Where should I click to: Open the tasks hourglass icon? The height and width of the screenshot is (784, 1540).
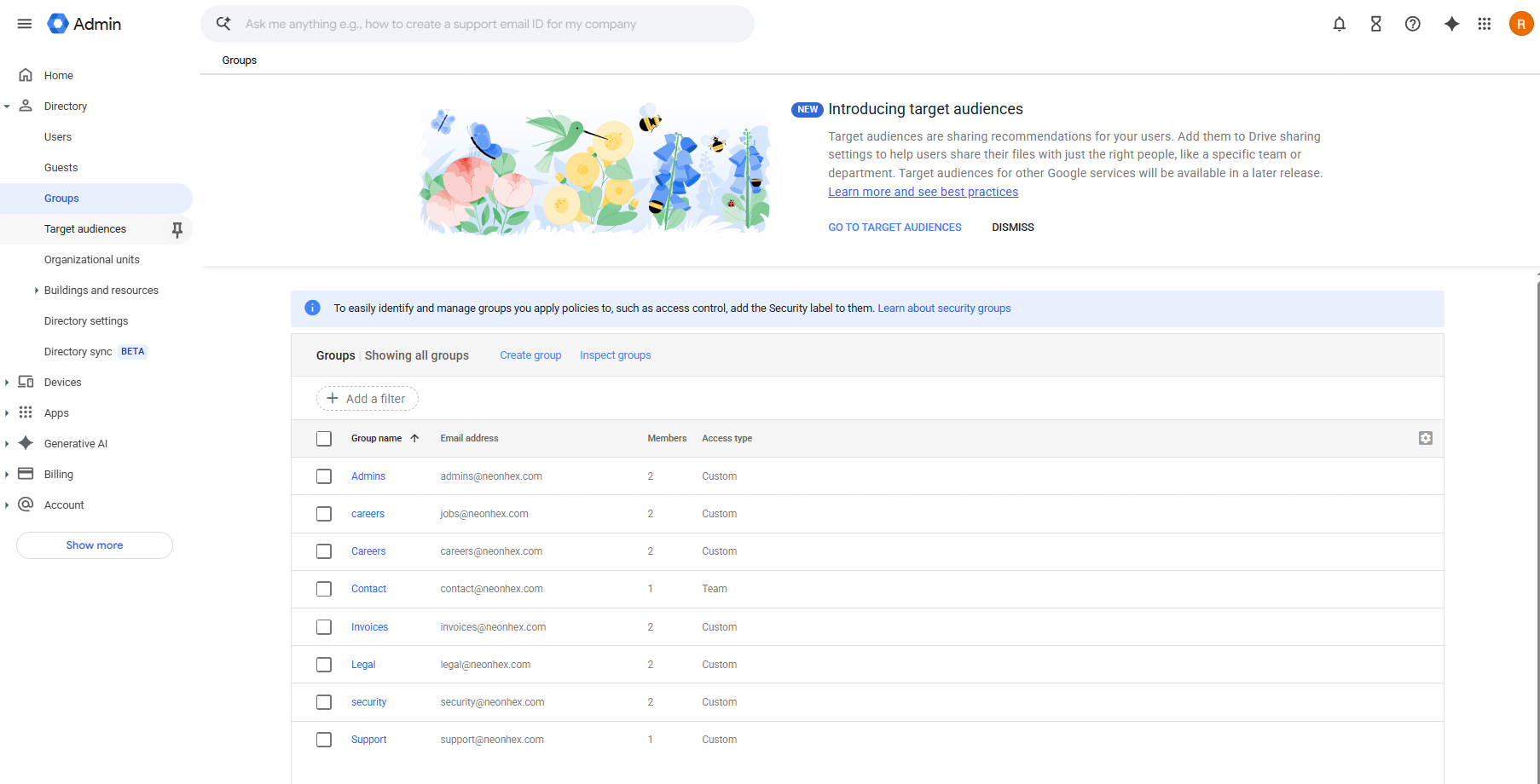[x=1376, y=24]
